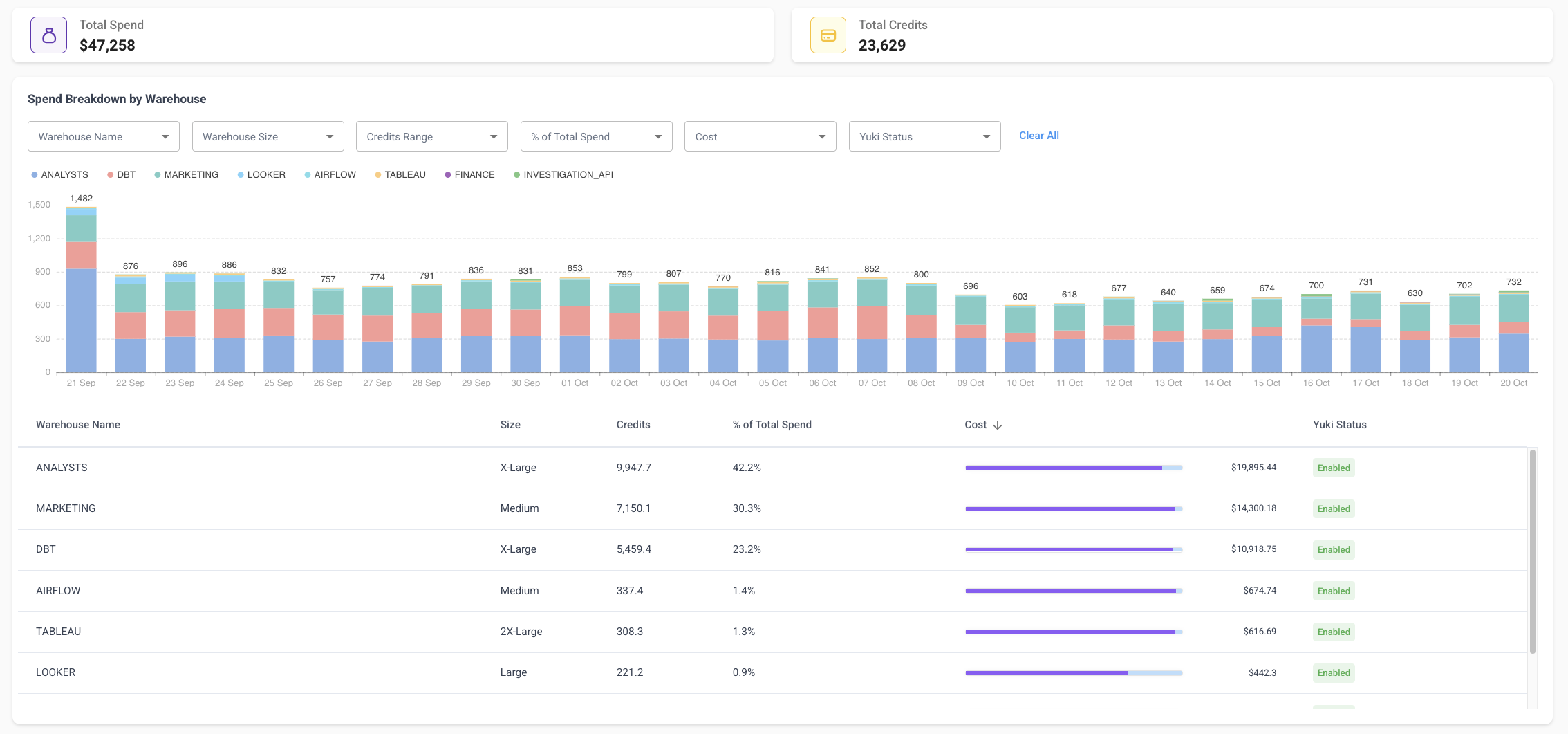Click the MARKETING row Enabled status badge

[x=1334, y=508]
